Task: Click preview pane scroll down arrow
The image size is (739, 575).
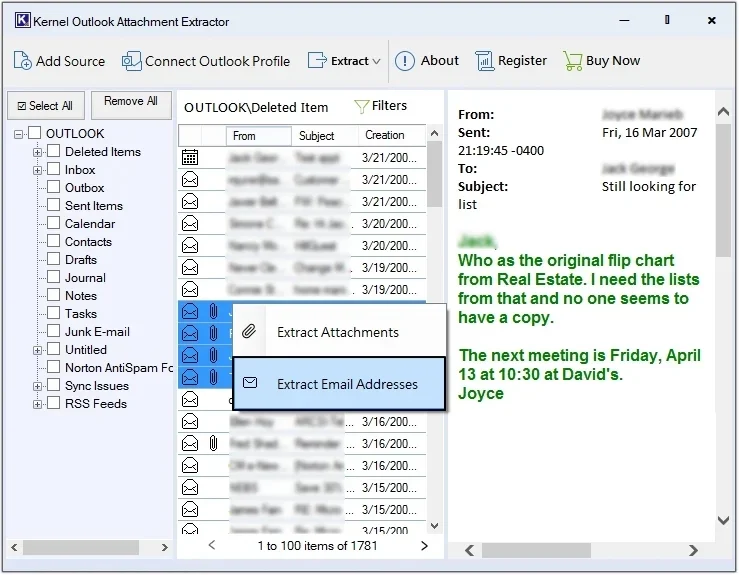Action: [723, 520]
